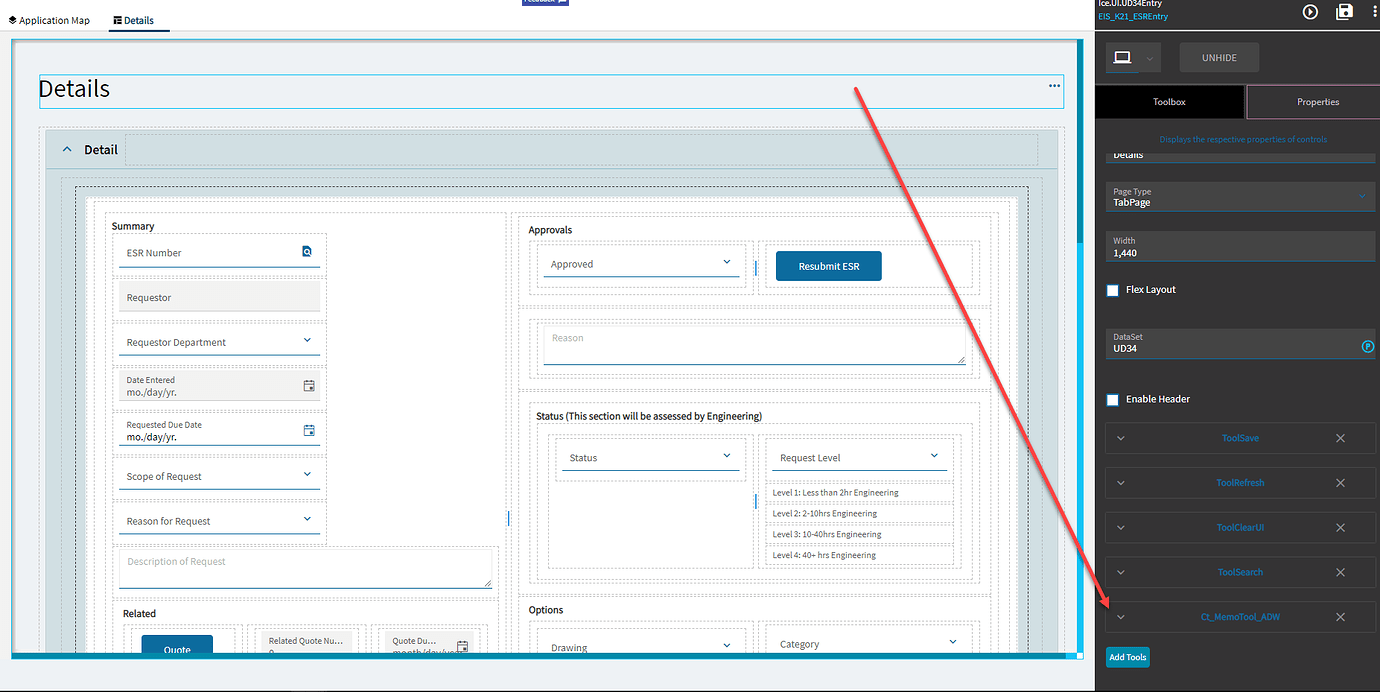Open the Date Entered calendar picker
The image size is (1380, 692).
pos(309,385)
